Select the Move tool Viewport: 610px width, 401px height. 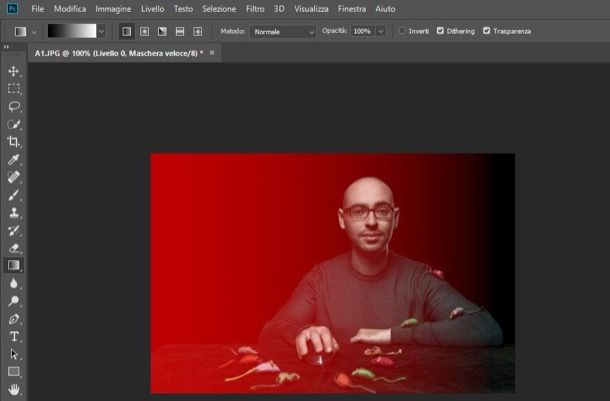coord(14,71)
